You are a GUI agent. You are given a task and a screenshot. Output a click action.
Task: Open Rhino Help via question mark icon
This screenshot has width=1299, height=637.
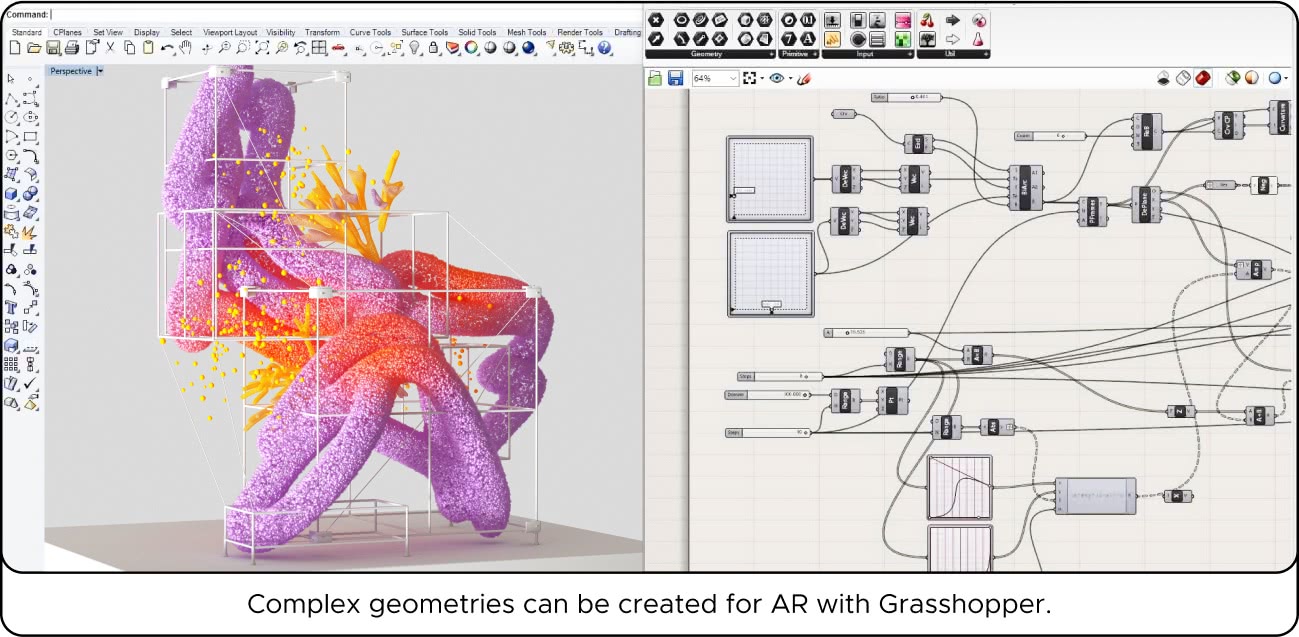click(x=604, y=48)
